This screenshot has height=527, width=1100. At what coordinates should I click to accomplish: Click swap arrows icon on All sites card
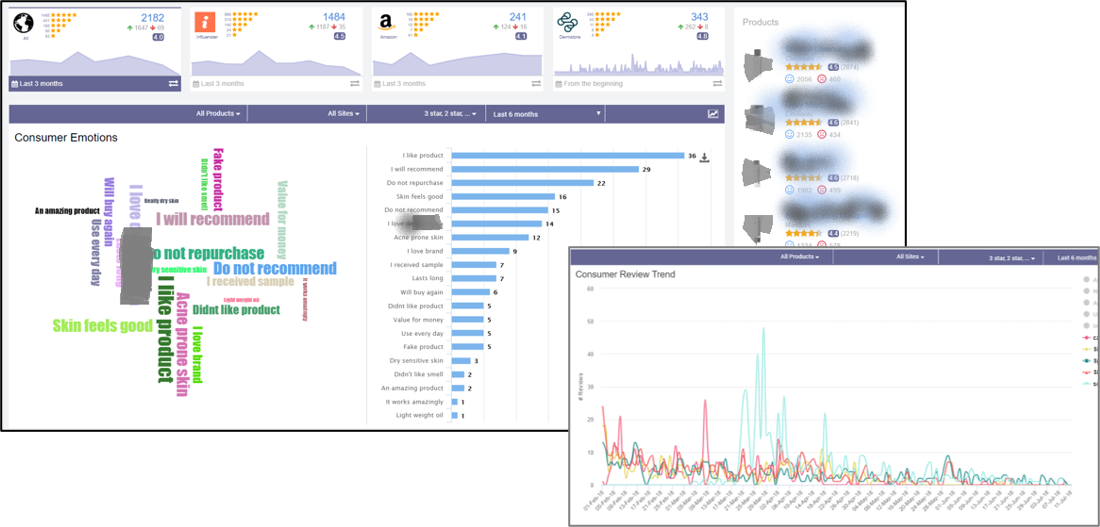pyautogui.click(x=172, y=83)
